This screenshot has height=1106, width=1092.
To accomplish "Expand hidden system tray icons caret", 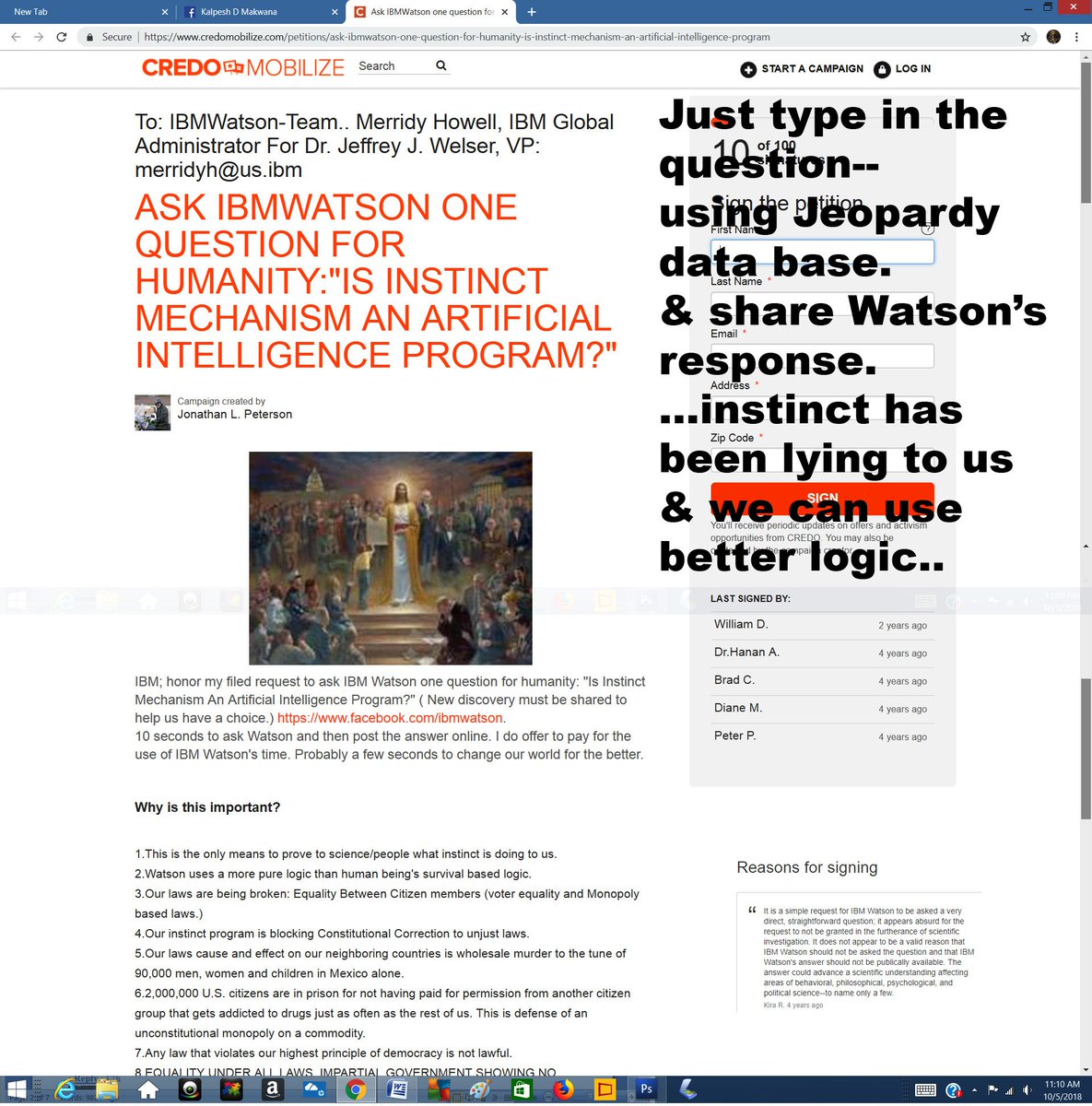I will [x=975, y=1090].
